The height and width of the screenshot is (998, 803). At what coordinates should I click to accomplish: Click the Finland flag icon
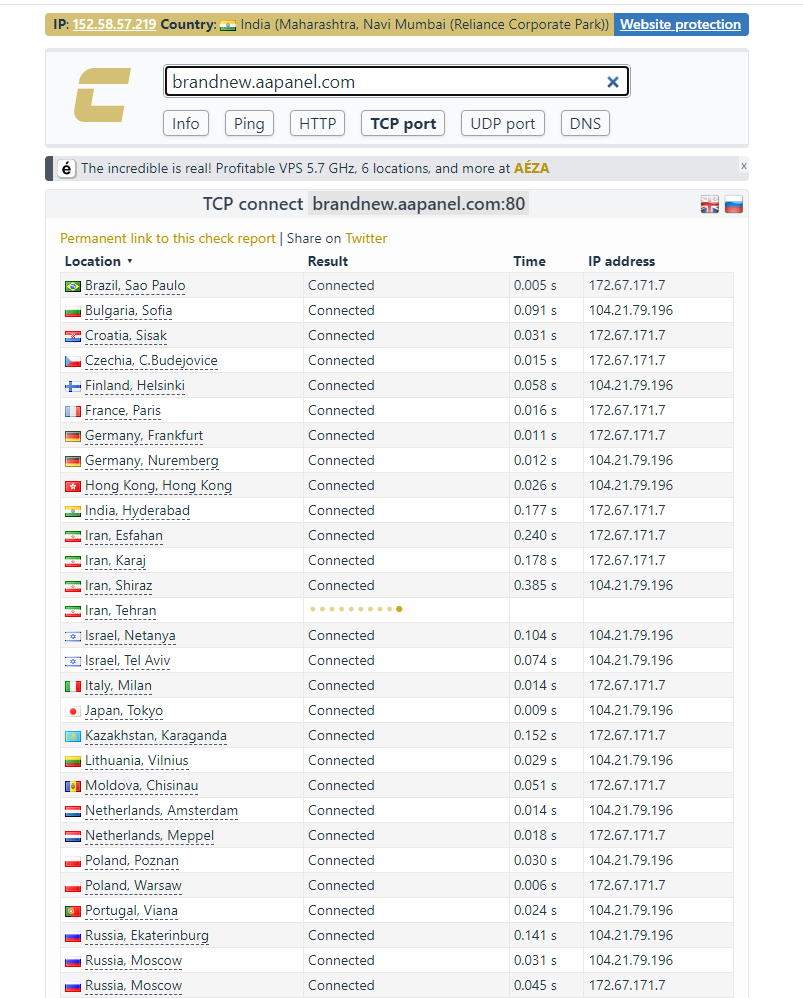coord(73,386)
